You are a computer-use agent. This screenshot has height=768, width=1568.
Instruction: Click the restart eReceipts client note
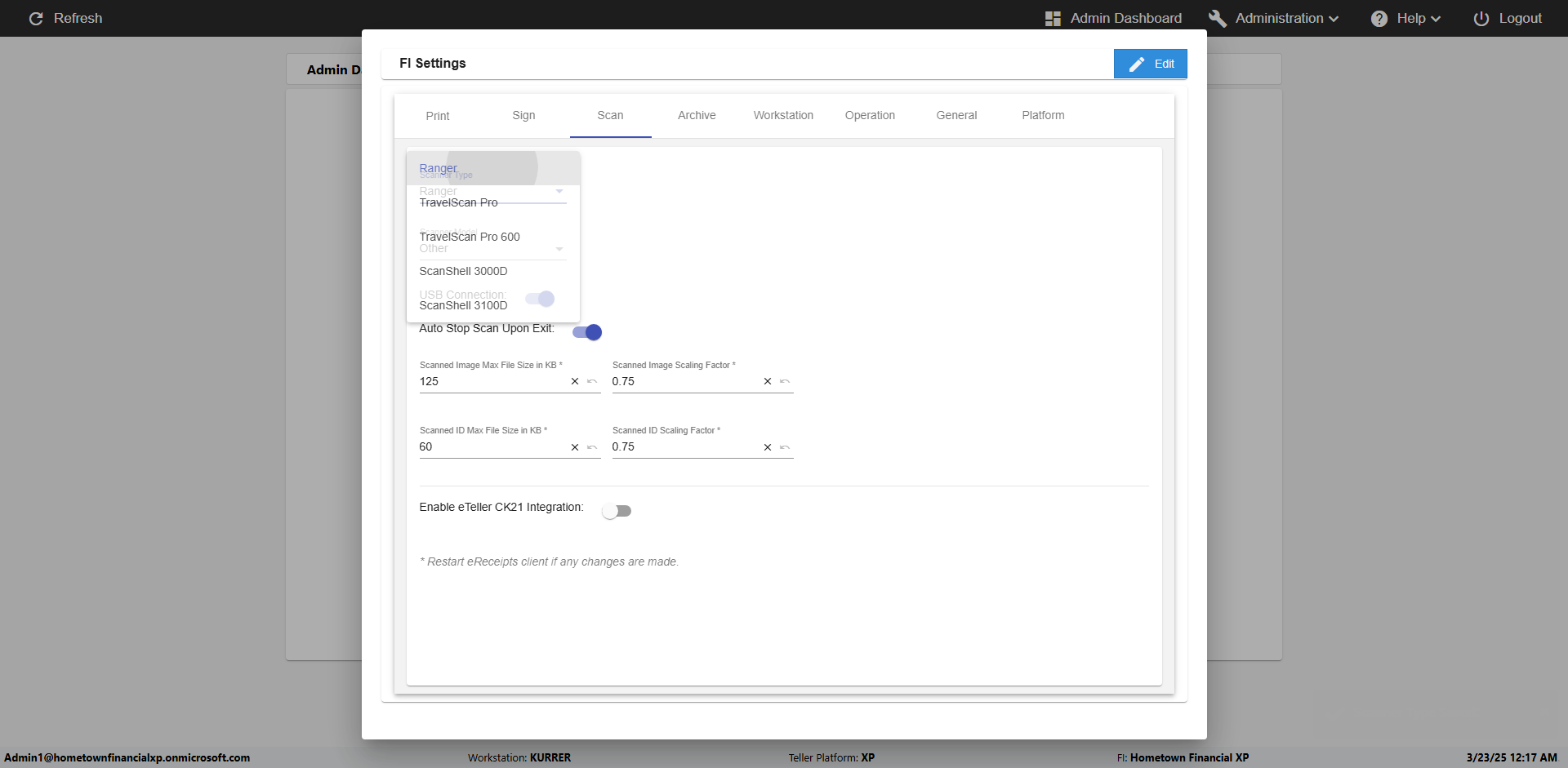point(549,562)
